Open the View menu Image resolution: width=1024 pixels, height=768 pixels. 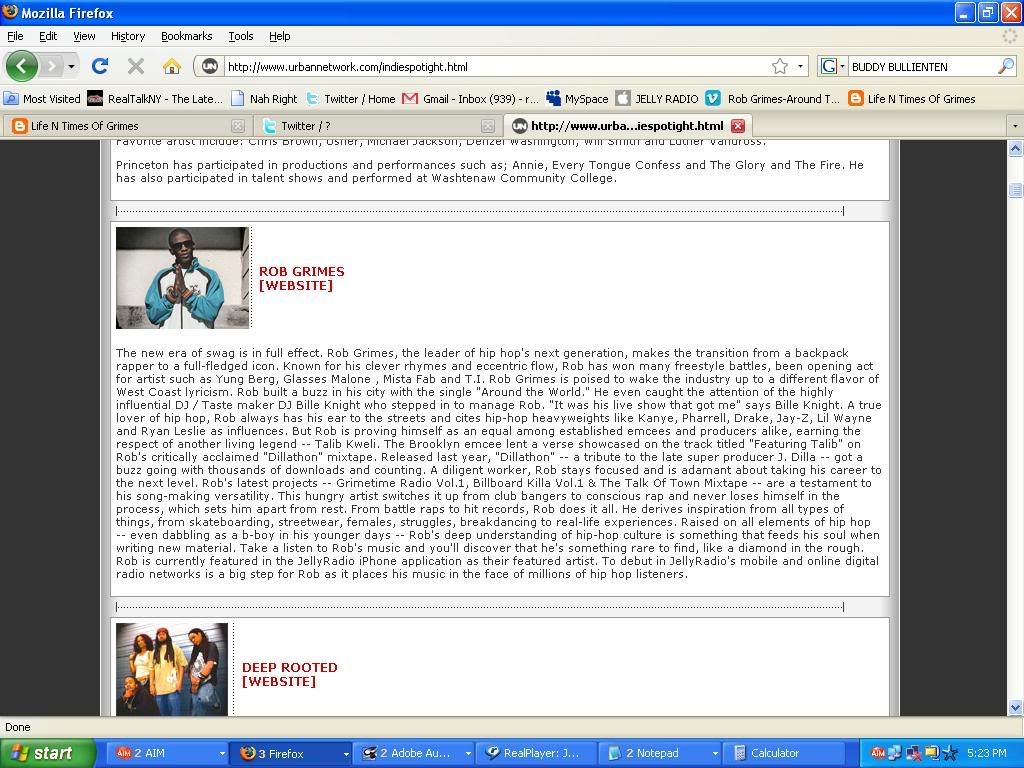click(84, 36)
